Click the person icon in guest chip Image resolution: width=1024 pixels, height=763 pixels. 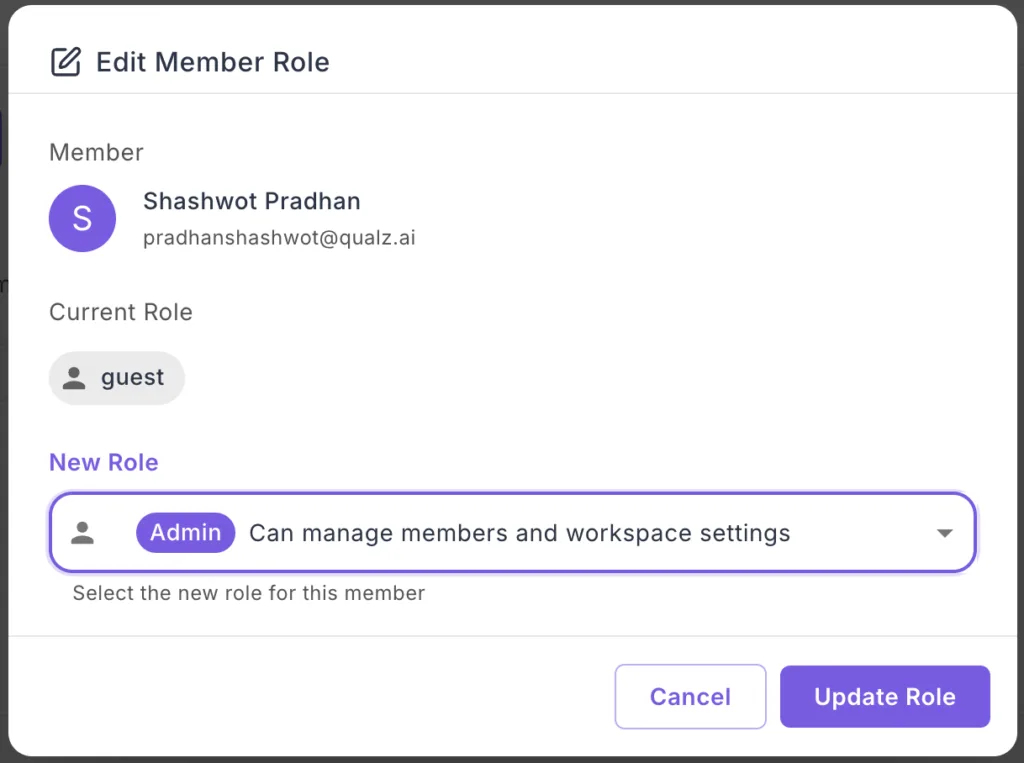(x=74, y=378)
